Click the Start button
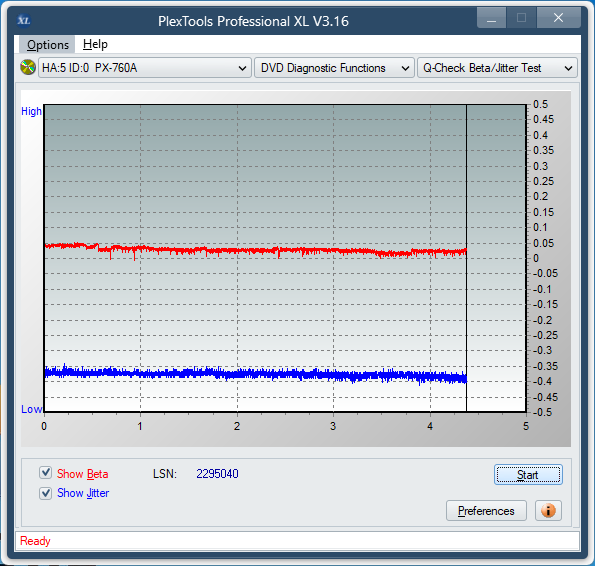This screenshot has width=595, height=566. point(528,475)
